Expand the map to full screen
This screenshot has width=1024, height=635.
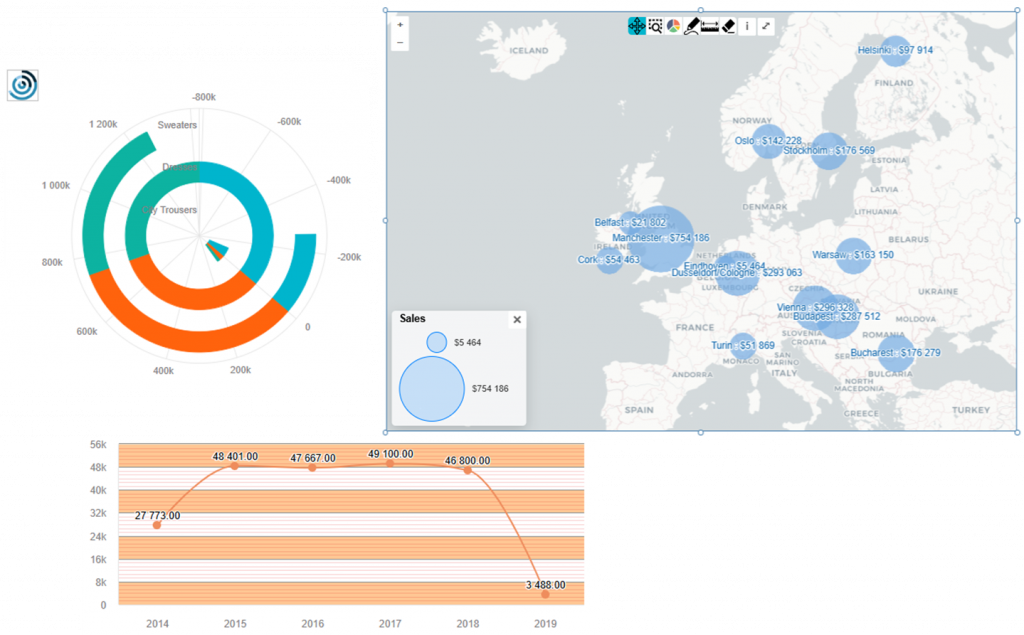pyautogui.click(x=765, y=26)
